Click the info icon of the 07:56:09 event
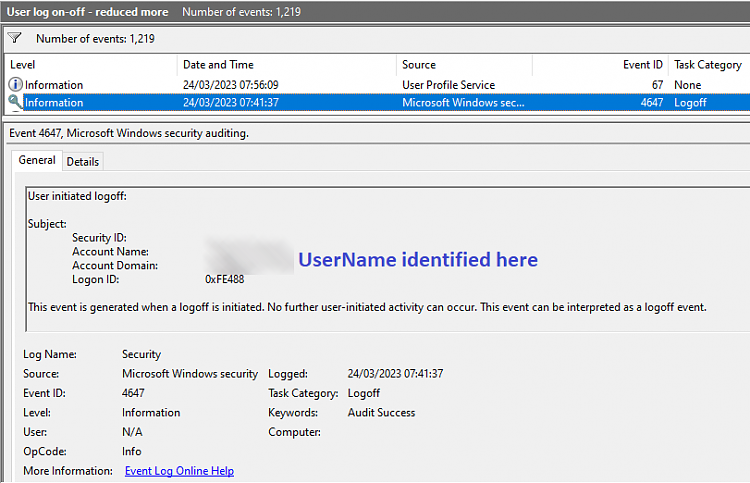The width and height of the screenshot is (750, 483). click(15, 85)
